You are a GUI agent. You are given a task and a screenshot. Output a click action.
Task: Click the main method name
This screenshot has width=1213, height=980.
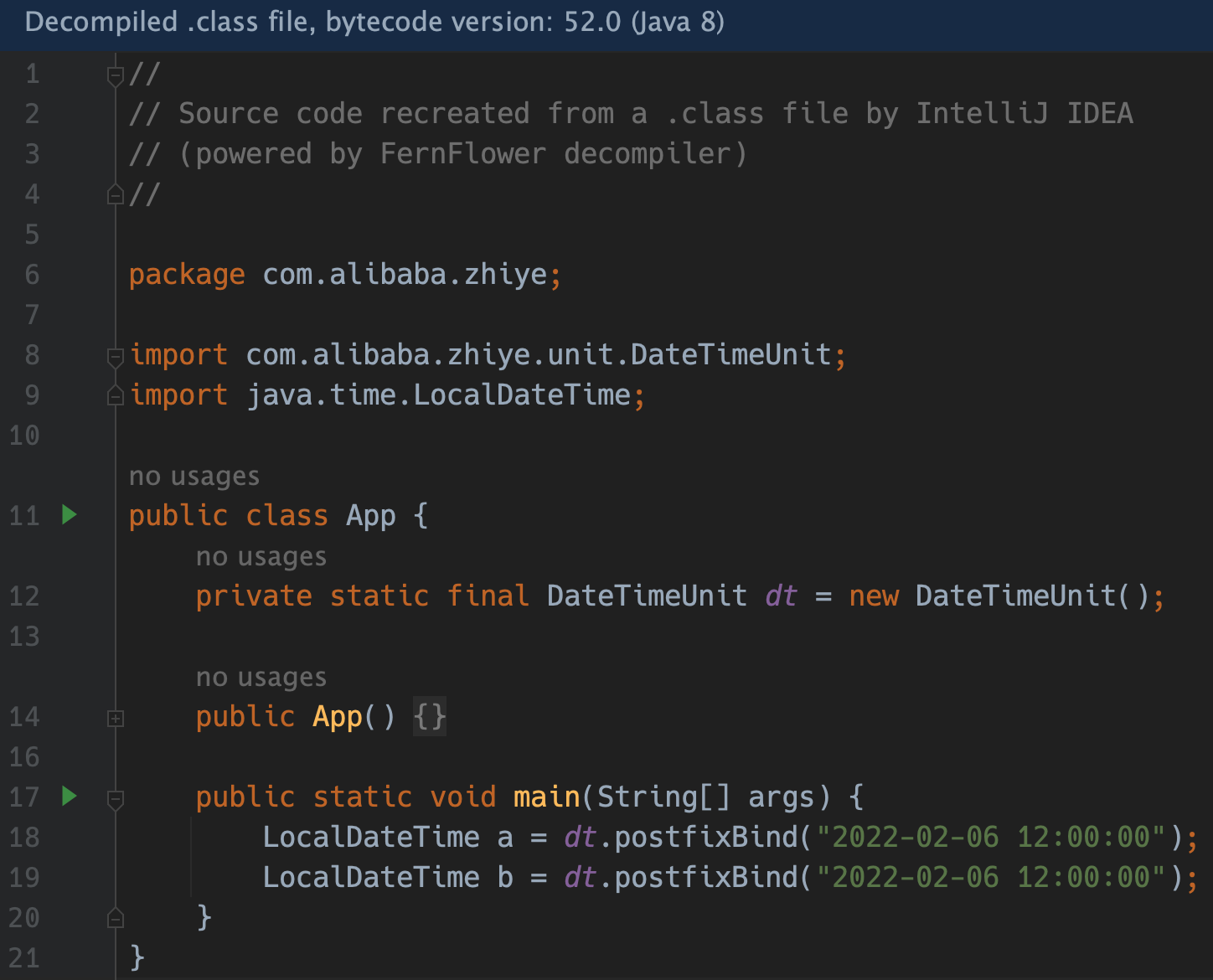coord(547,797)
